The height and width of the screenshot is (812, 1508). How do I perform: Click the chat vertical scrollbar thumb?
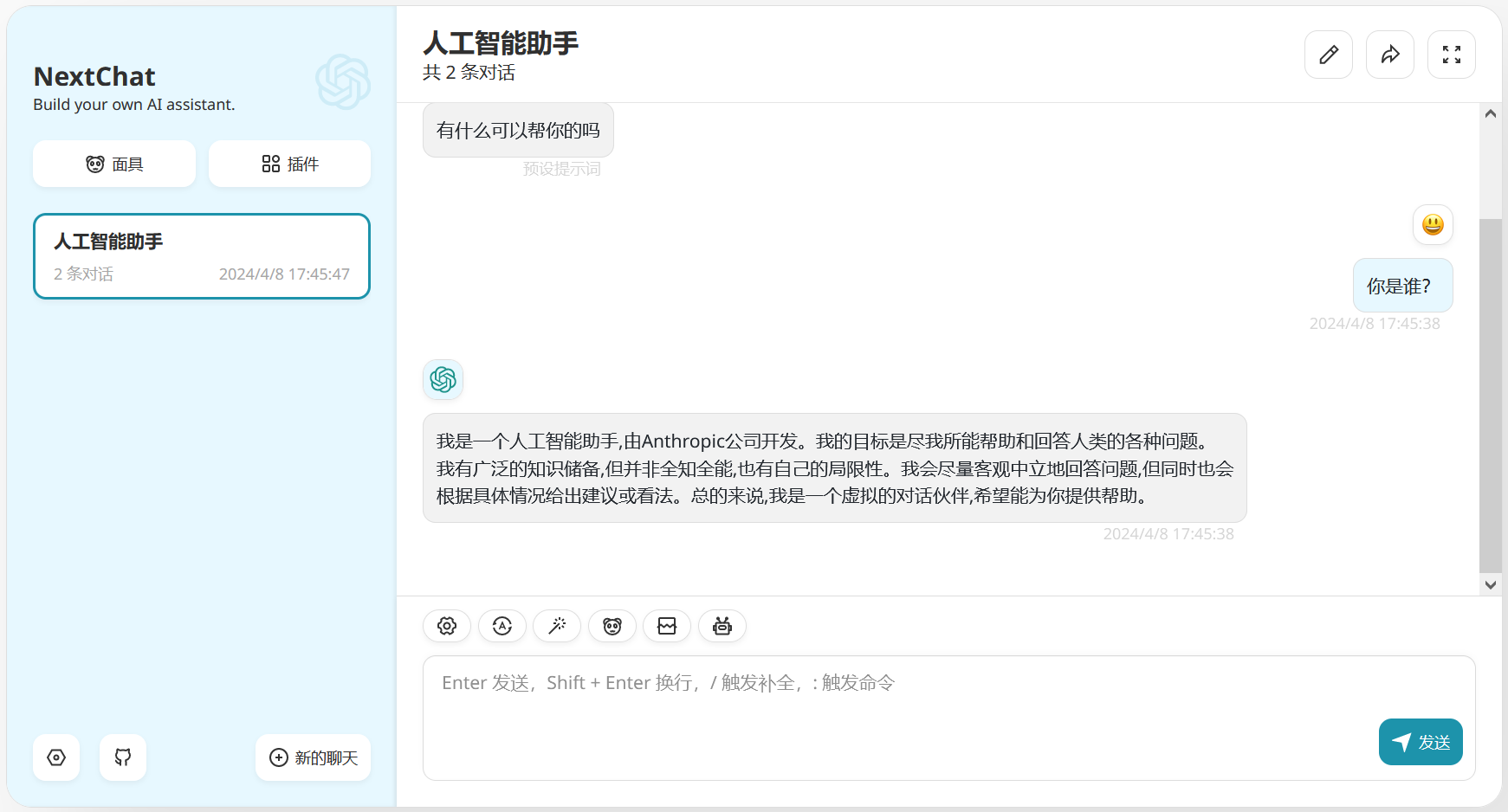click(x=1491, y=396)
